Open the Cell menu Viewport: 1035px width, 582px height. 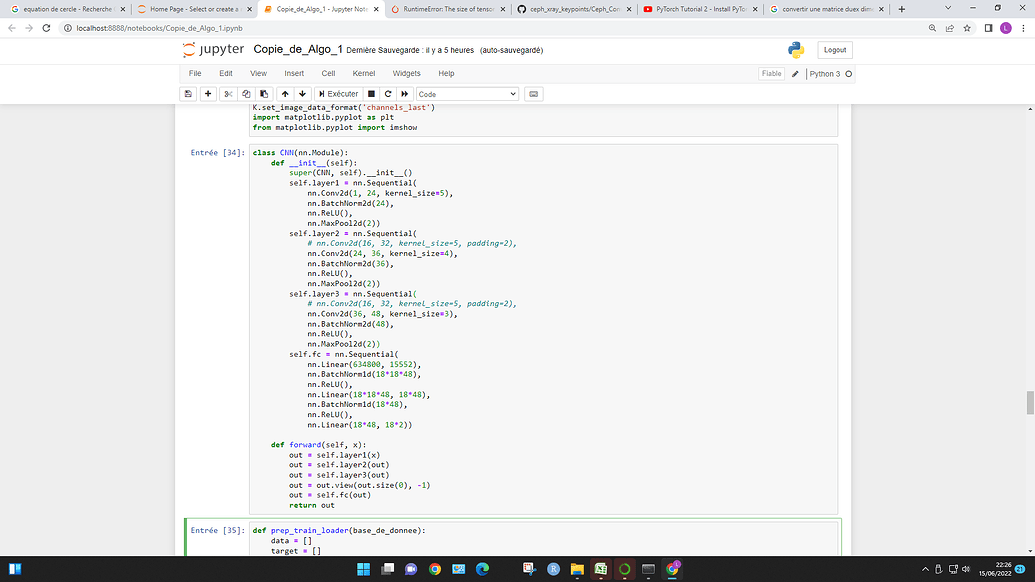pos(328,73)
